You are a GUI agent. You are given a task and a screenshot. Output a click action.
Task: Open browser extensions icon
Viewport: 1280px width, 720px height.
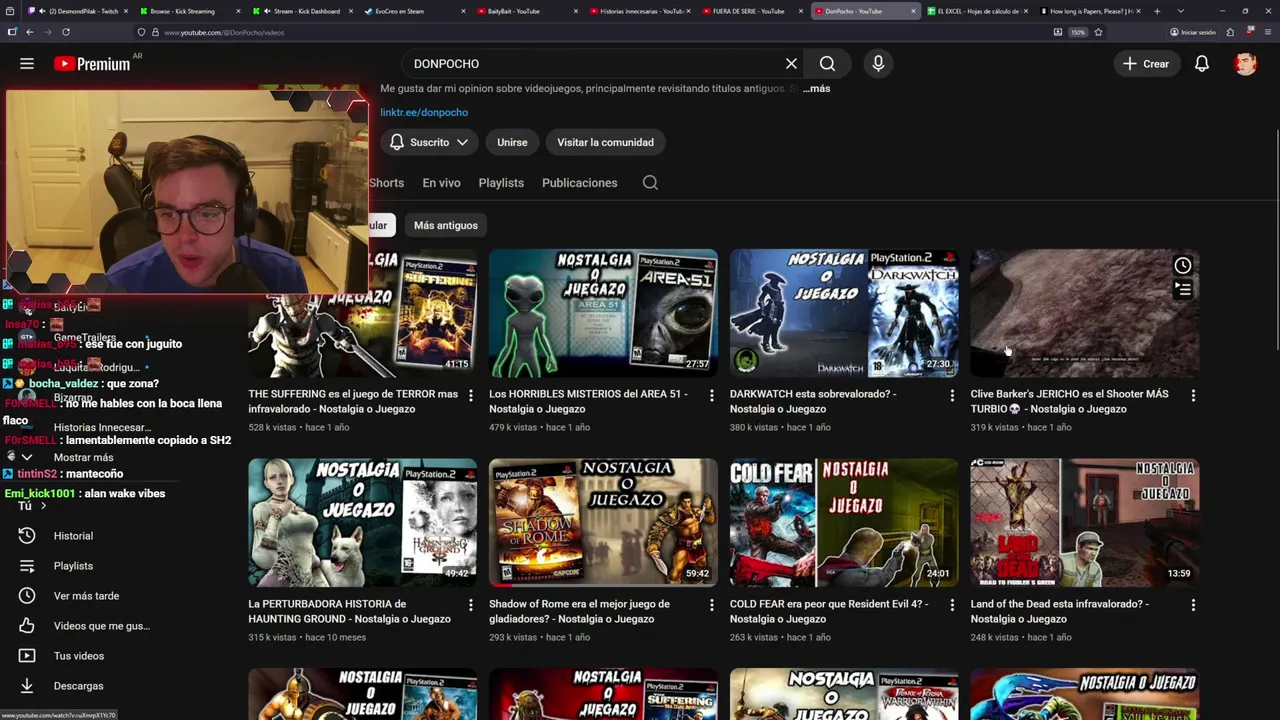pos(1232,32)
